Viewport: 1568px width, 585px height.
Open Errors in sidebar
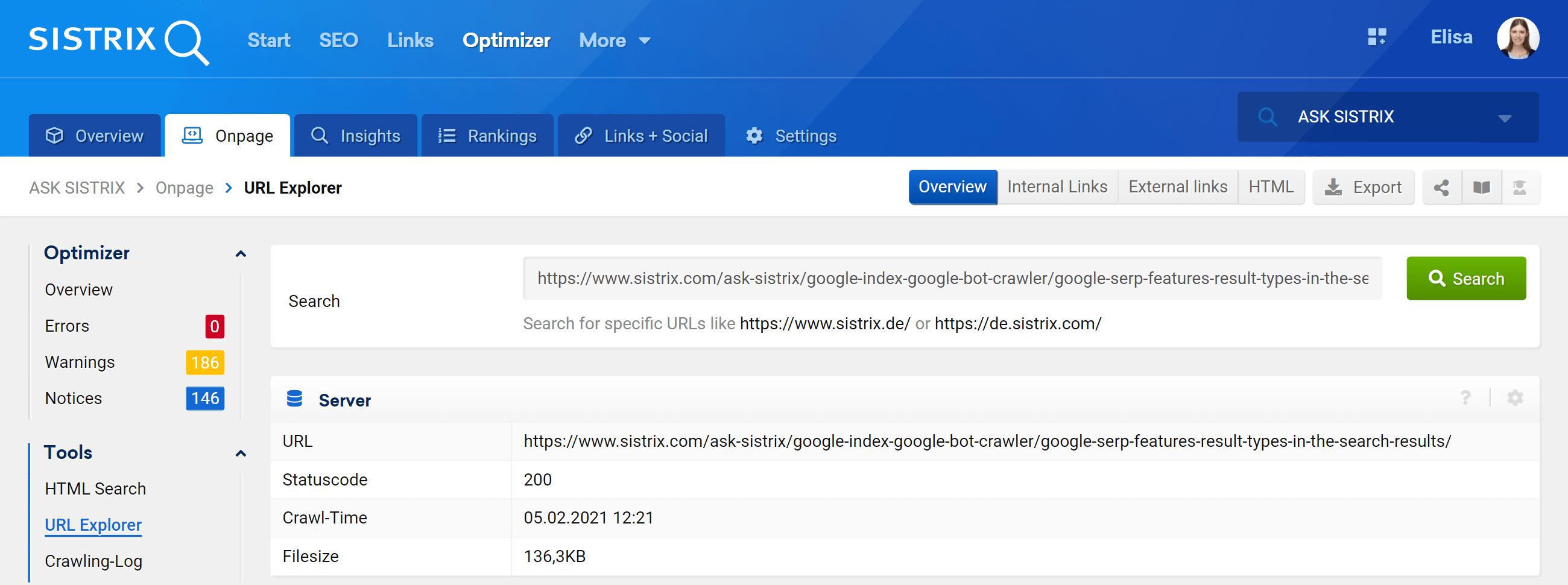point(67,326)
